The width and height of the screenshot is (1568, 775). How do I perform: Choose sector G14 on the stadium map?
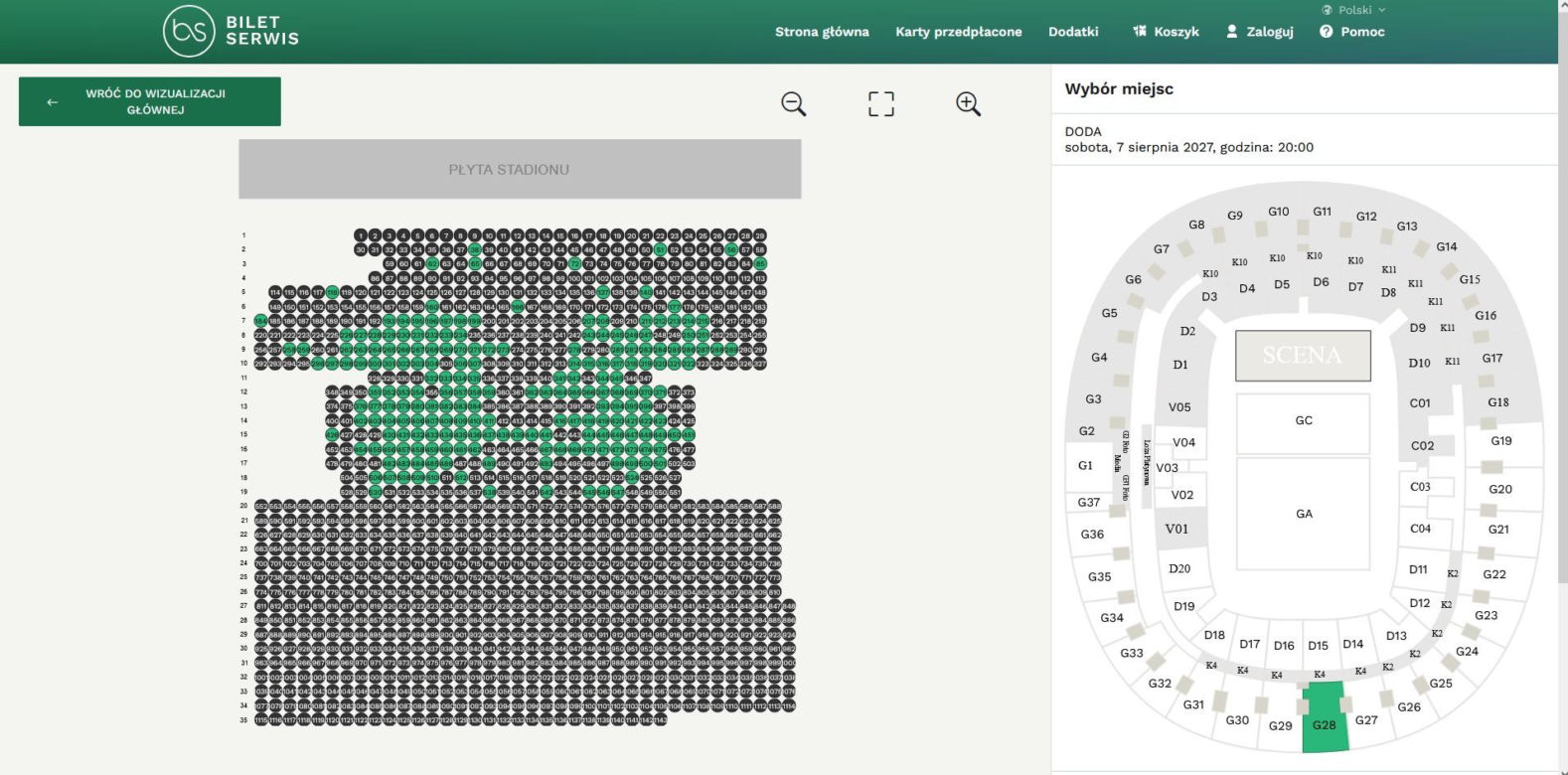[x=1447, y=246]
